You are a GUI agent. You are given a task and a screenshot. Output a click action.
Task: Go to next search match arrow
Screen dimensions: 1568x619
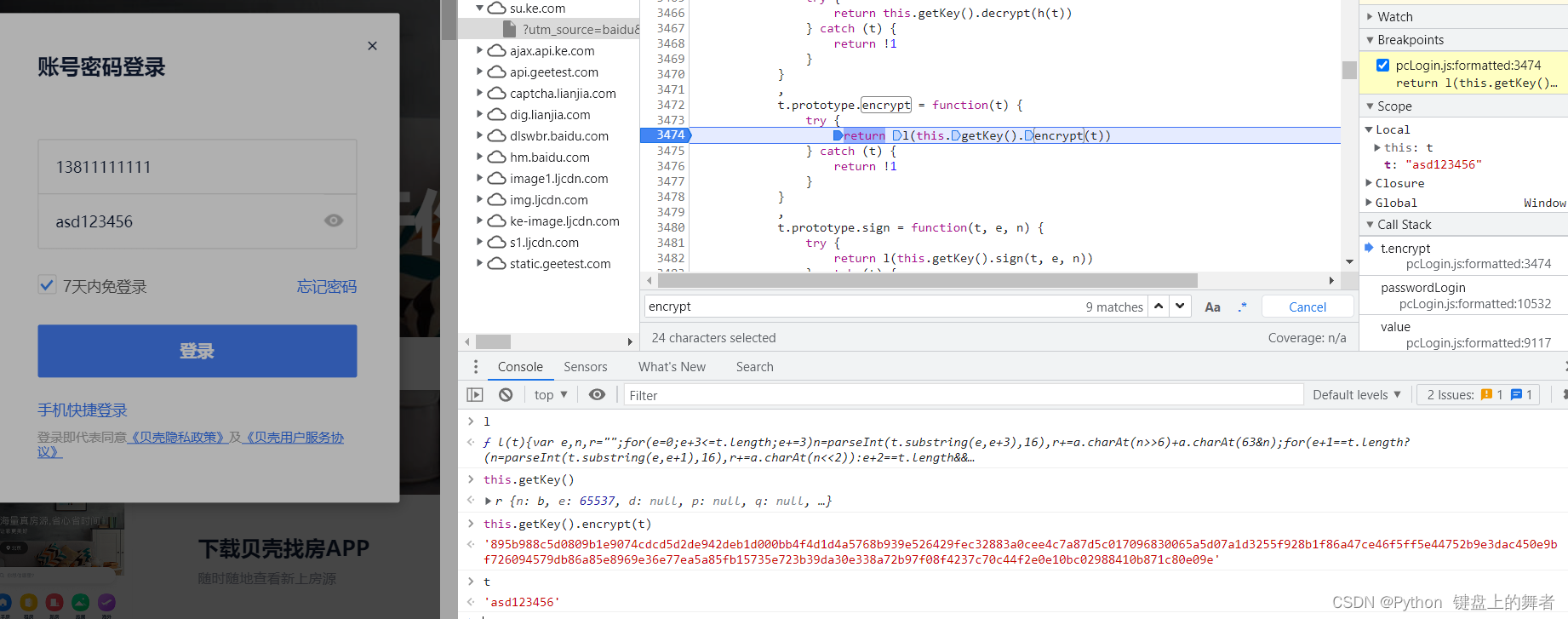pyautogui.click(x=1180, y=307)
